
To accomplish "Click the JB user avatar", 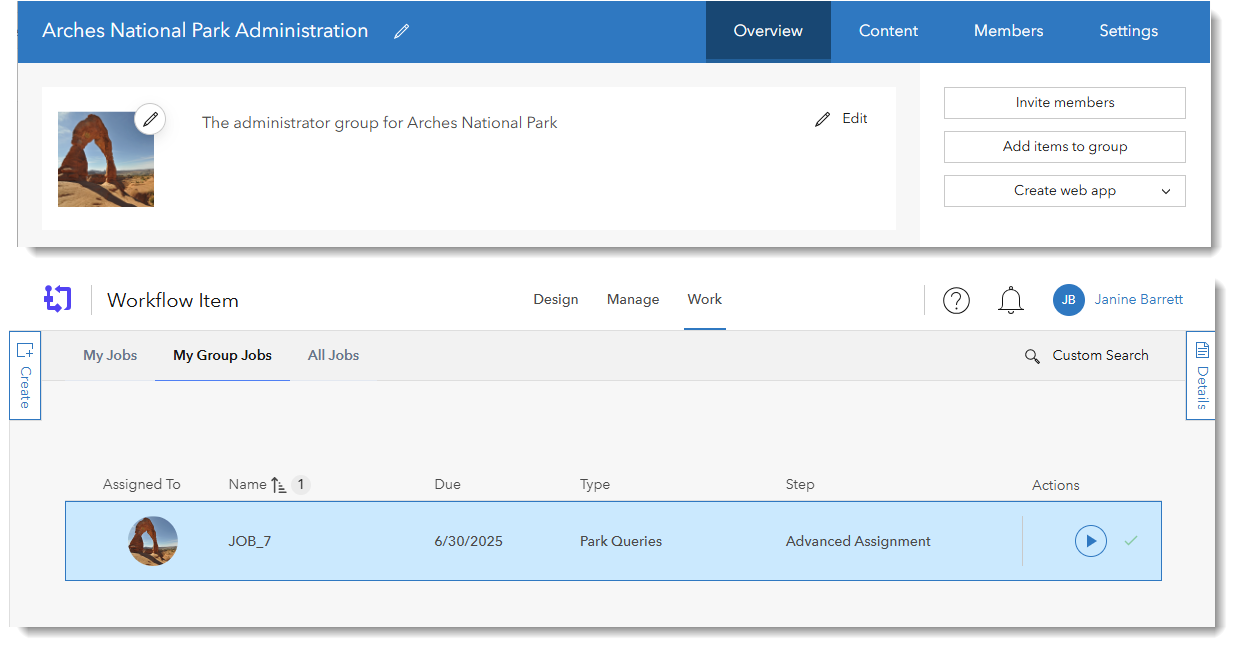I will [x=1068, y=300].
